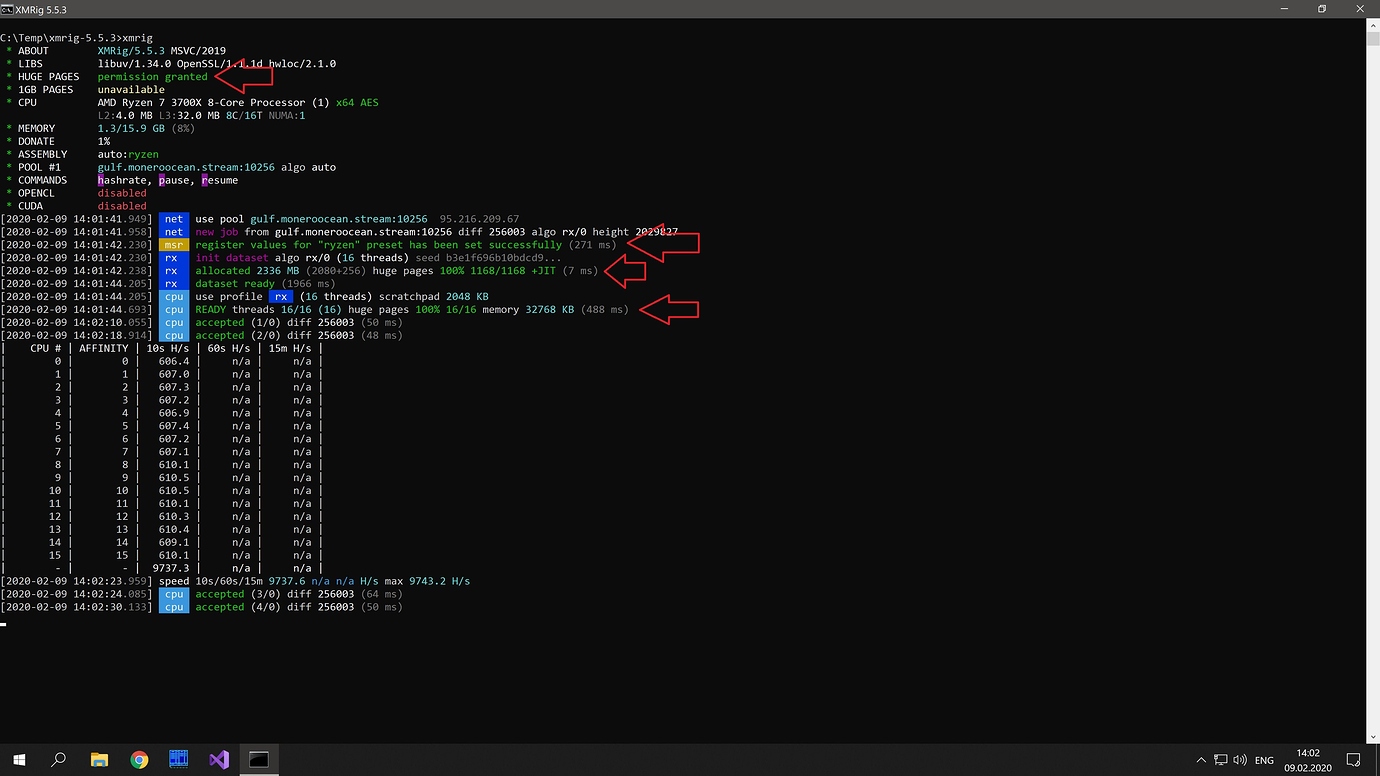Image resolution: width=1380 pixels, height=776 pixels.
Task: Click the "resume" command word
Action: click(x=220, y=180)
